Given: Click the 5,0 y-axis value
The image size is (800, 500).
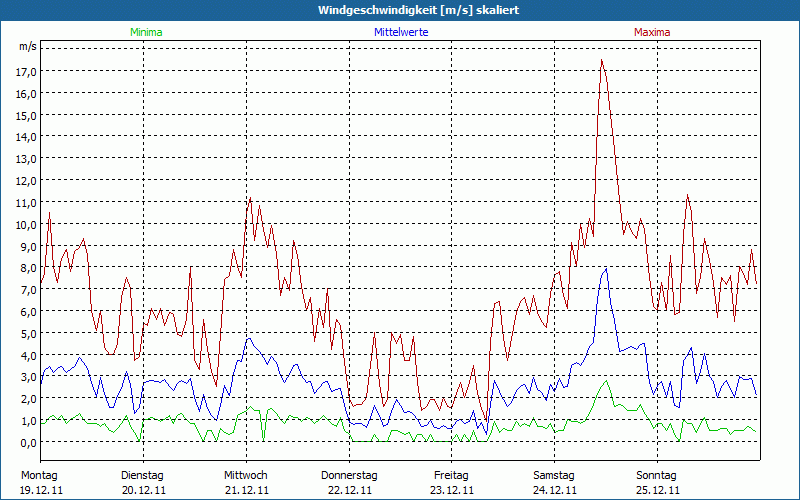Looking at the screenshot, I should [28, 334].
